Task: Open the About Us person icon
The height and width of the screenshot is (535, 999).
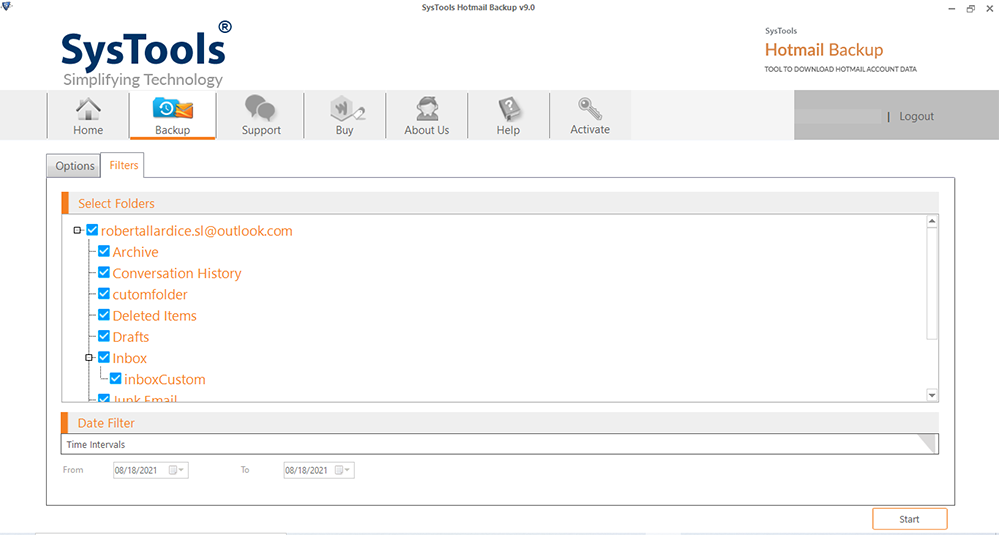Action: point(426,109)
